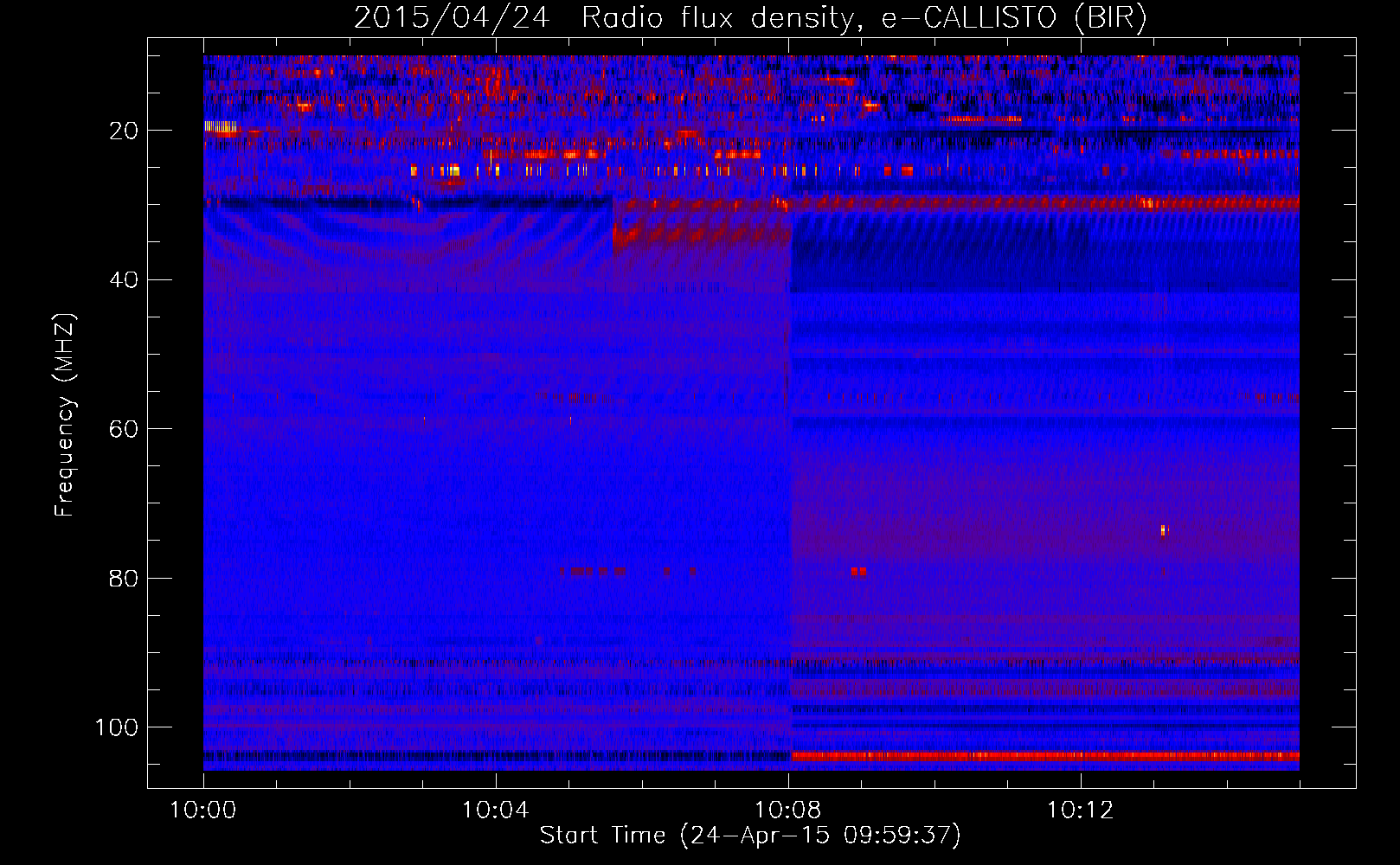Click the 10:08 time tick label
Viewport: 1400px width, 865px height.
787,811
